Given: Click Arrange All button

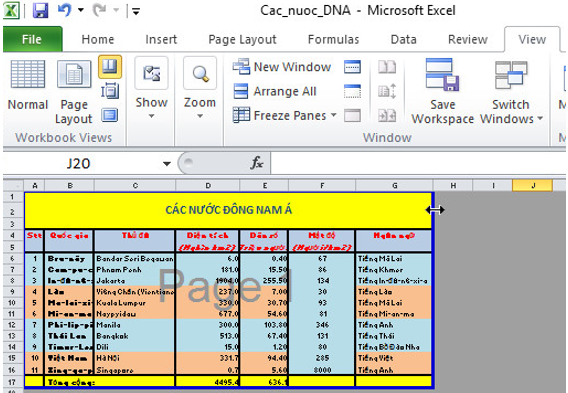Looking at the screenshot, I should (x=275, y=91).
